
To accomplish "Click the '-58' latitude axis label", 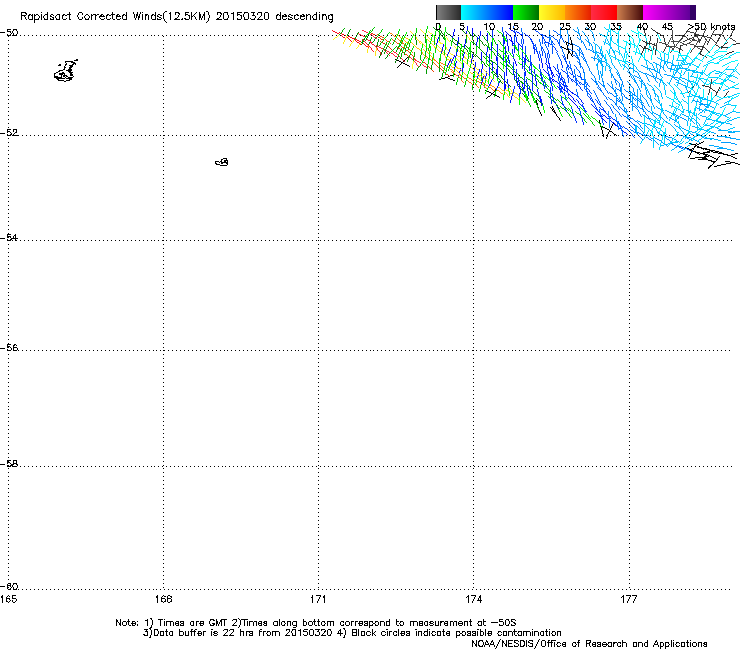I will tap(9, 464).
